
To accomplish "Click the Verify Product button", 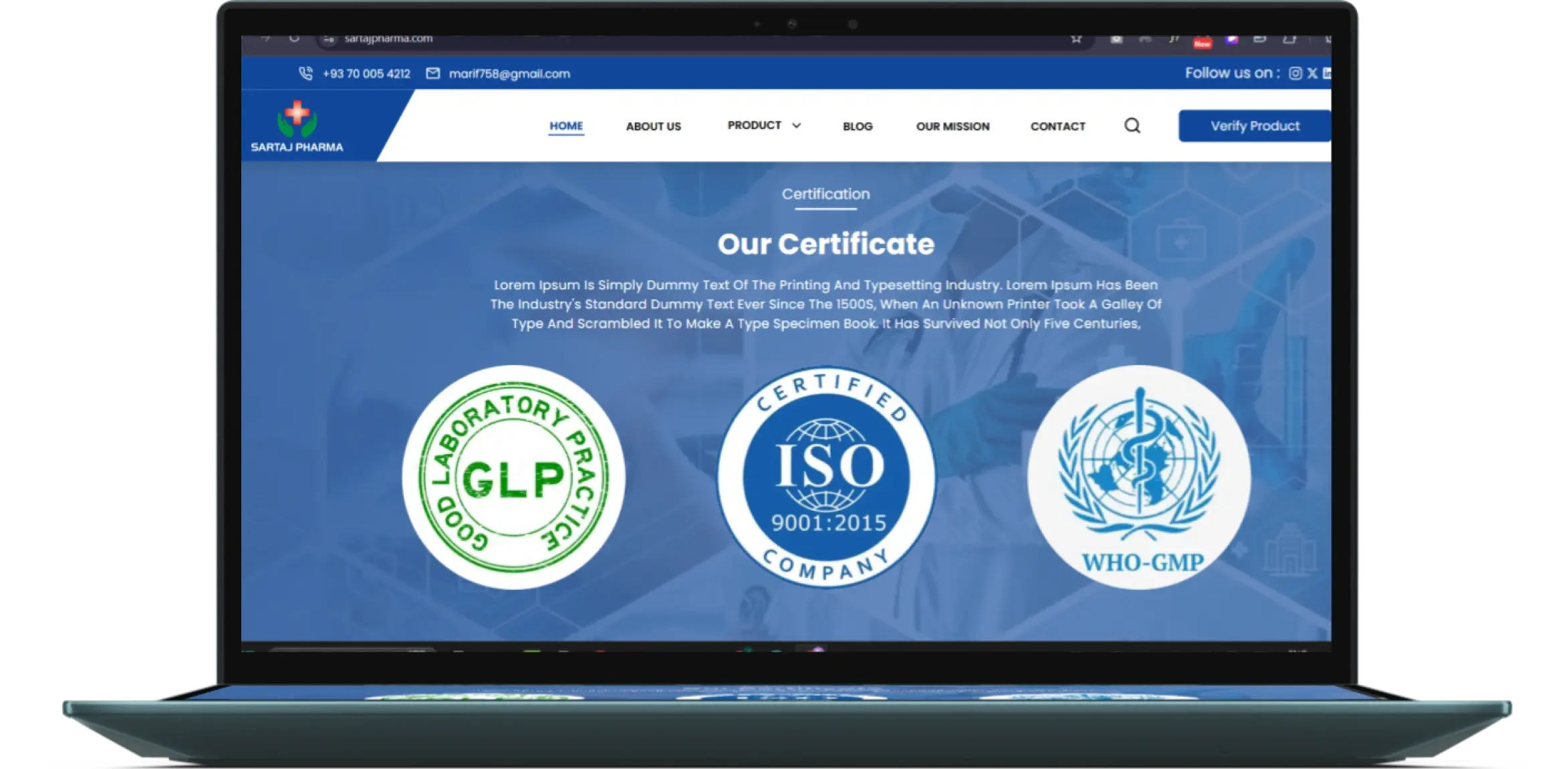I will [1254, 125].
